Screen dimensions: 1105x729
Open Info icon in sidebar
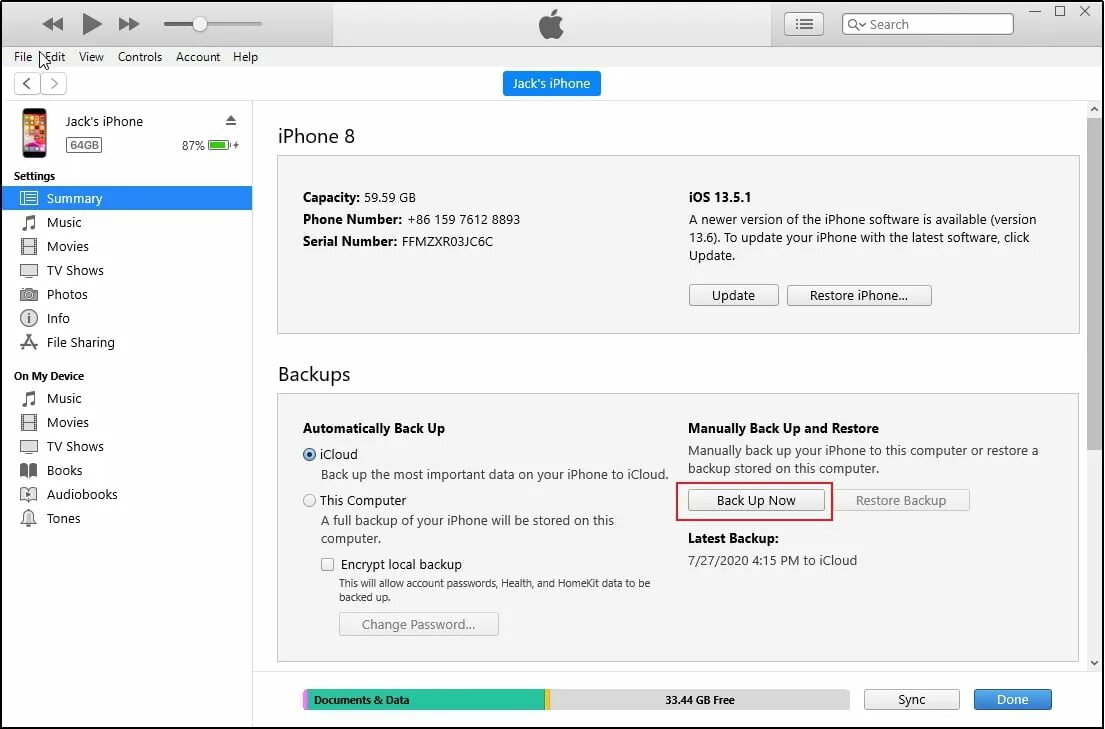click(29, 319)
